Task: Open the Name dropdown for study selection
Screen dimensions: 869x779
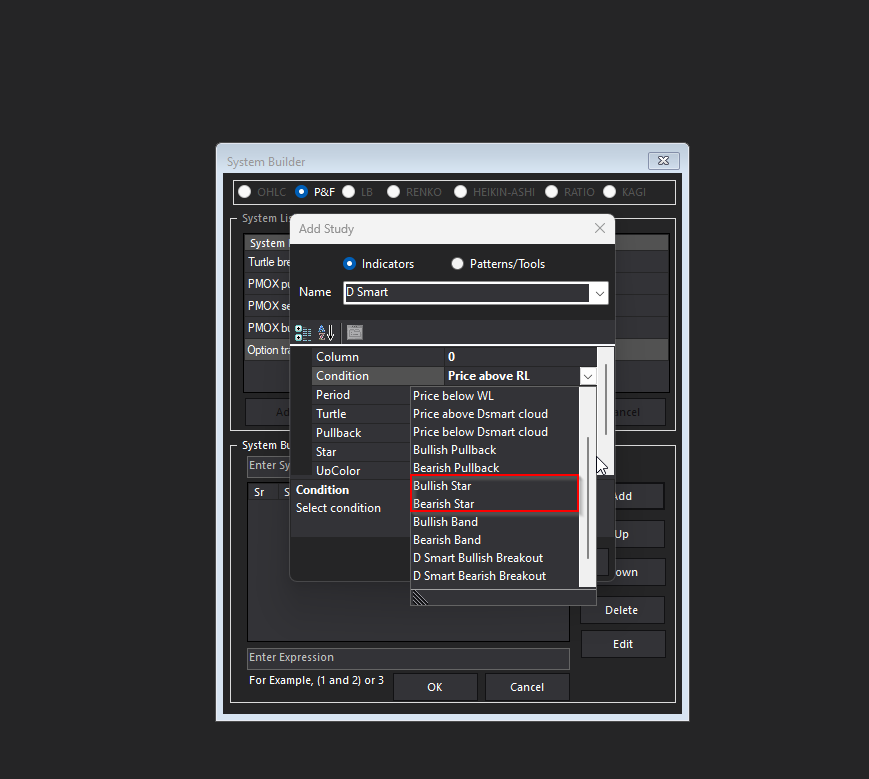Action: pyautogui.click(x=598, y=292)
